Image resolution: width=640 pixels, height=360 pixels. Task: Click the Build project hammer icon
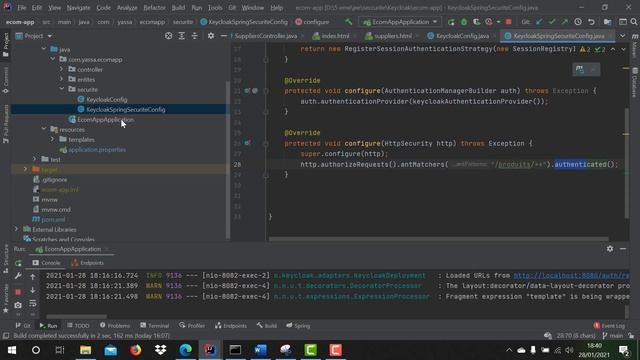[349, 22]
